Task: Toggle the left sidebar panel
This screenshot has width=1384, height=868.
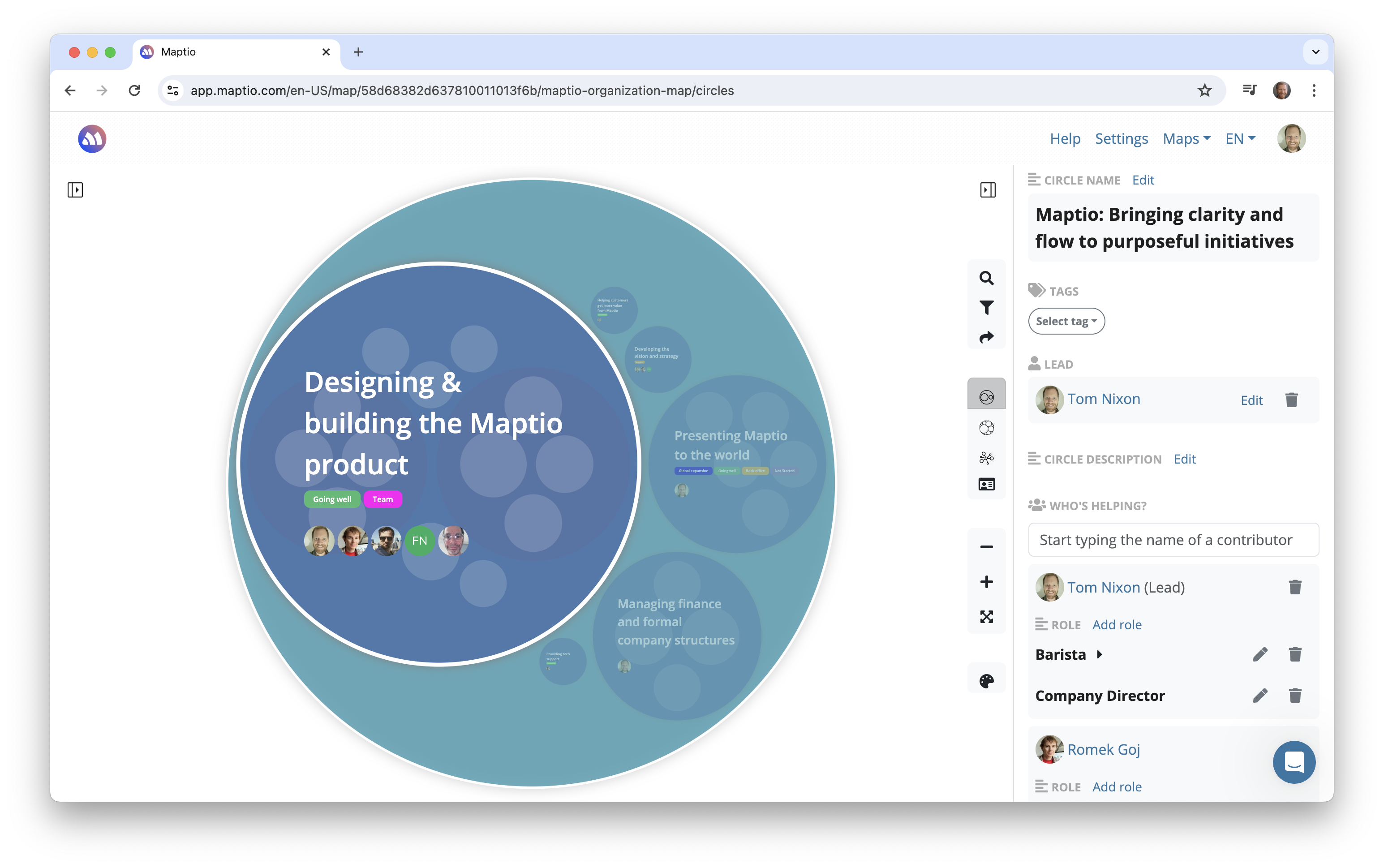Action: point(75,190)
